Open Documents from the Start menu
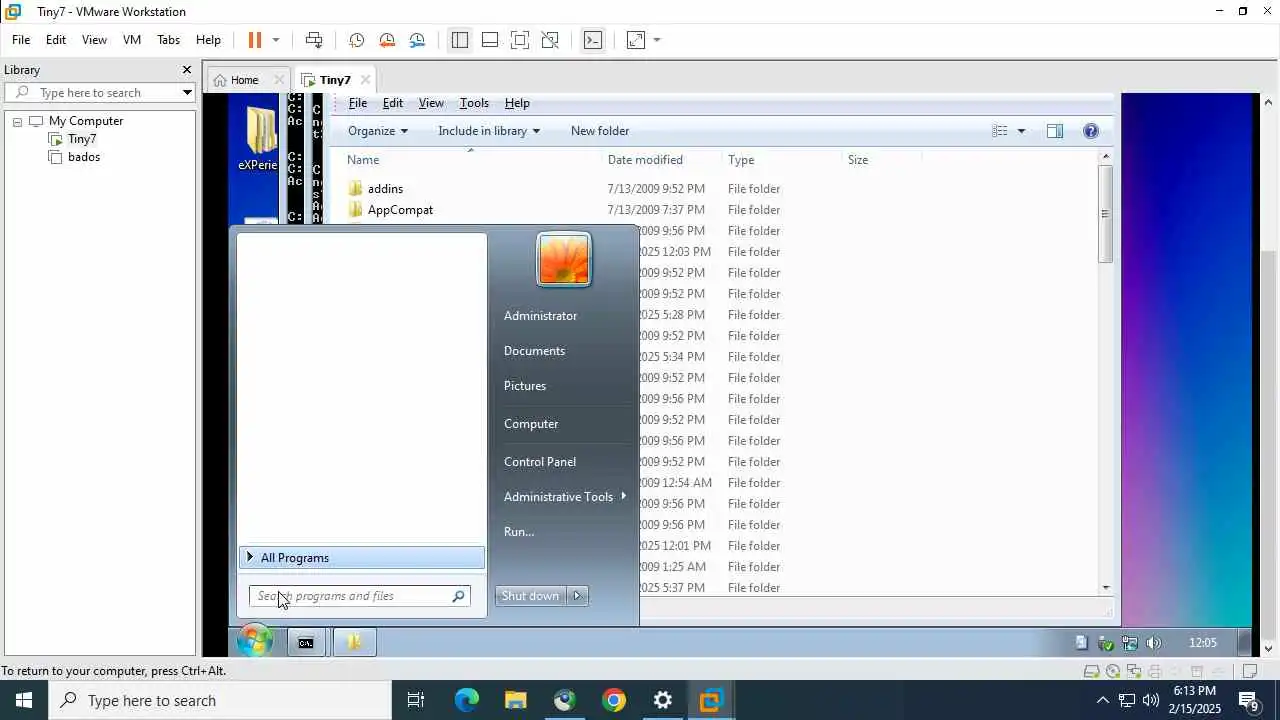Viewport: 1280px width, 720px height. pos(535,351)
